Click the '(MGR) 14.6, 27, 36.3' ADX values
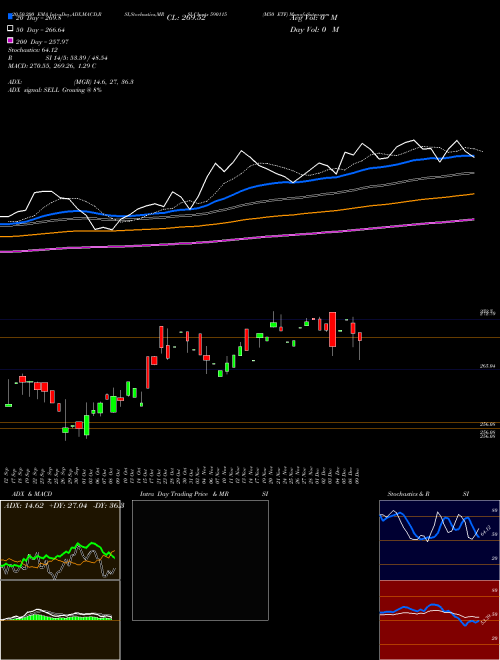The width and height of the screenshot is (500, 660). point(103,82)
